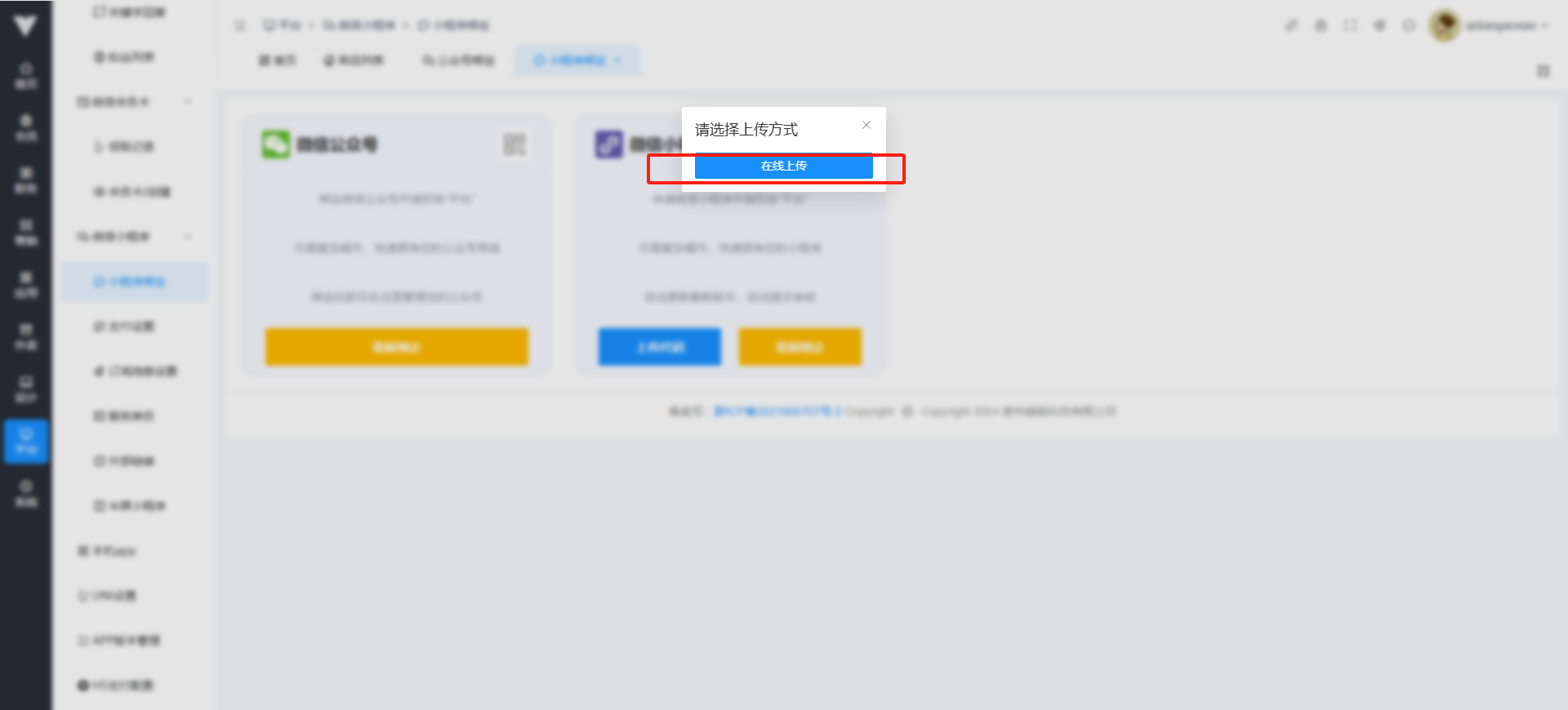Click the link icon in the top header
1568x710 pixels.
coord(1291,25)
